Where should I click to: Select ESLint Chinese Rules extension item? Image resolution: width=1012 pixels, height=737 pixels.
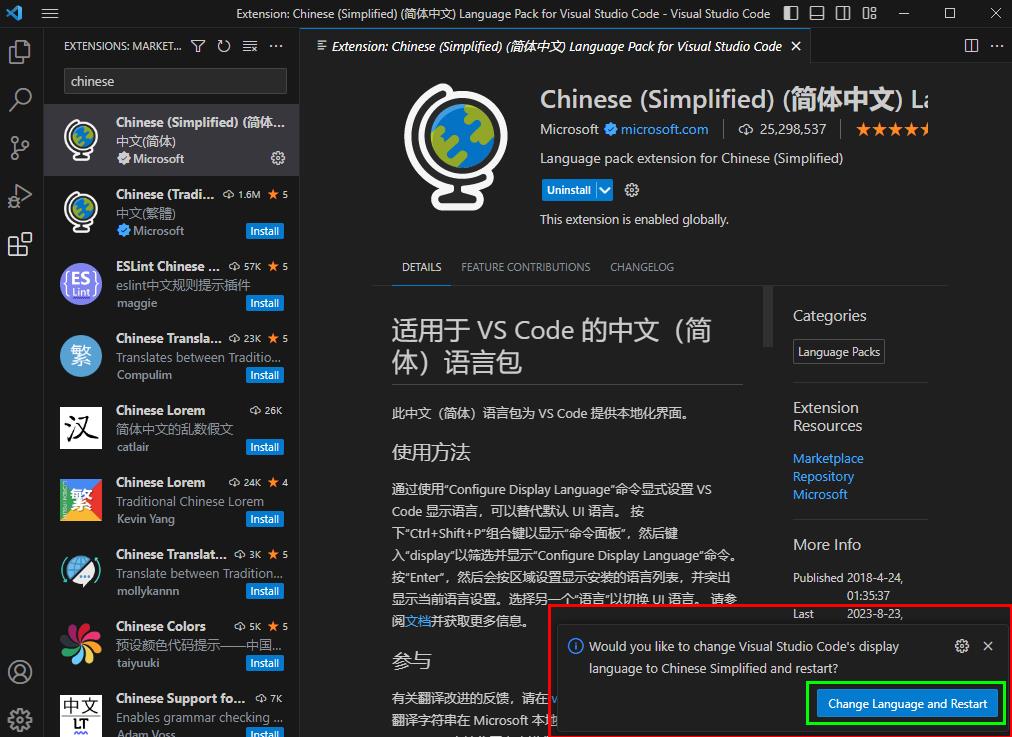[171, 284]
